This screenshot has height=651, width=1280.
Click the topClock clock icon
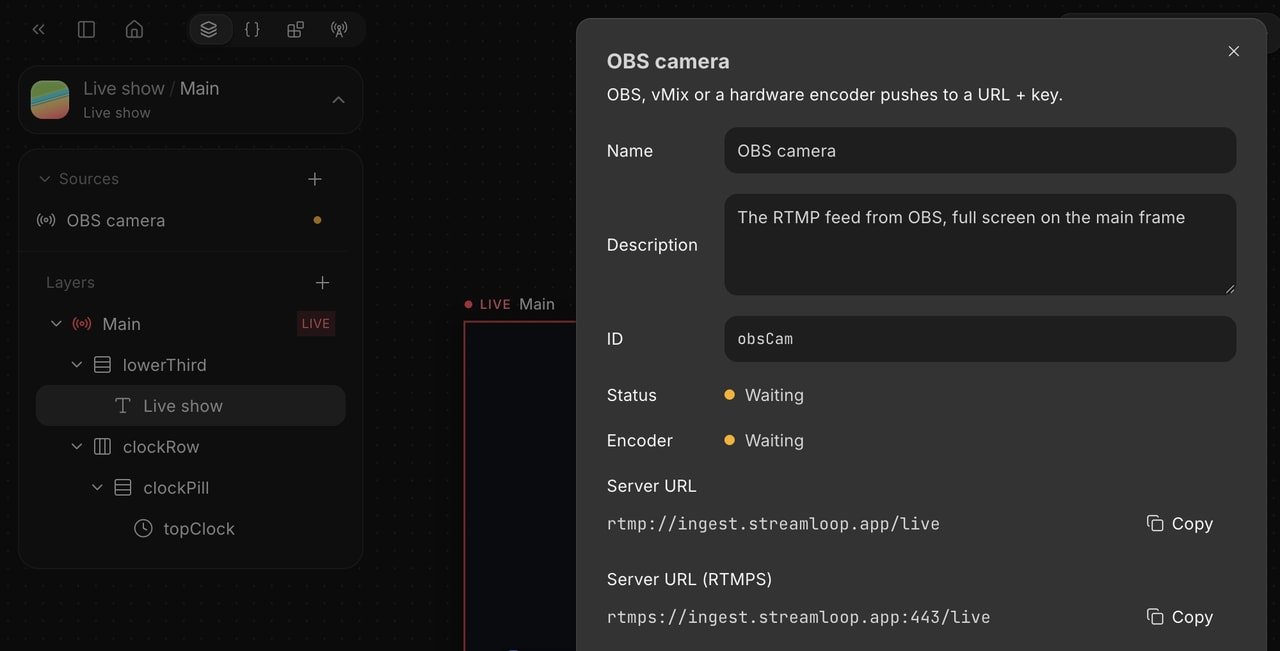click(143, 529)
